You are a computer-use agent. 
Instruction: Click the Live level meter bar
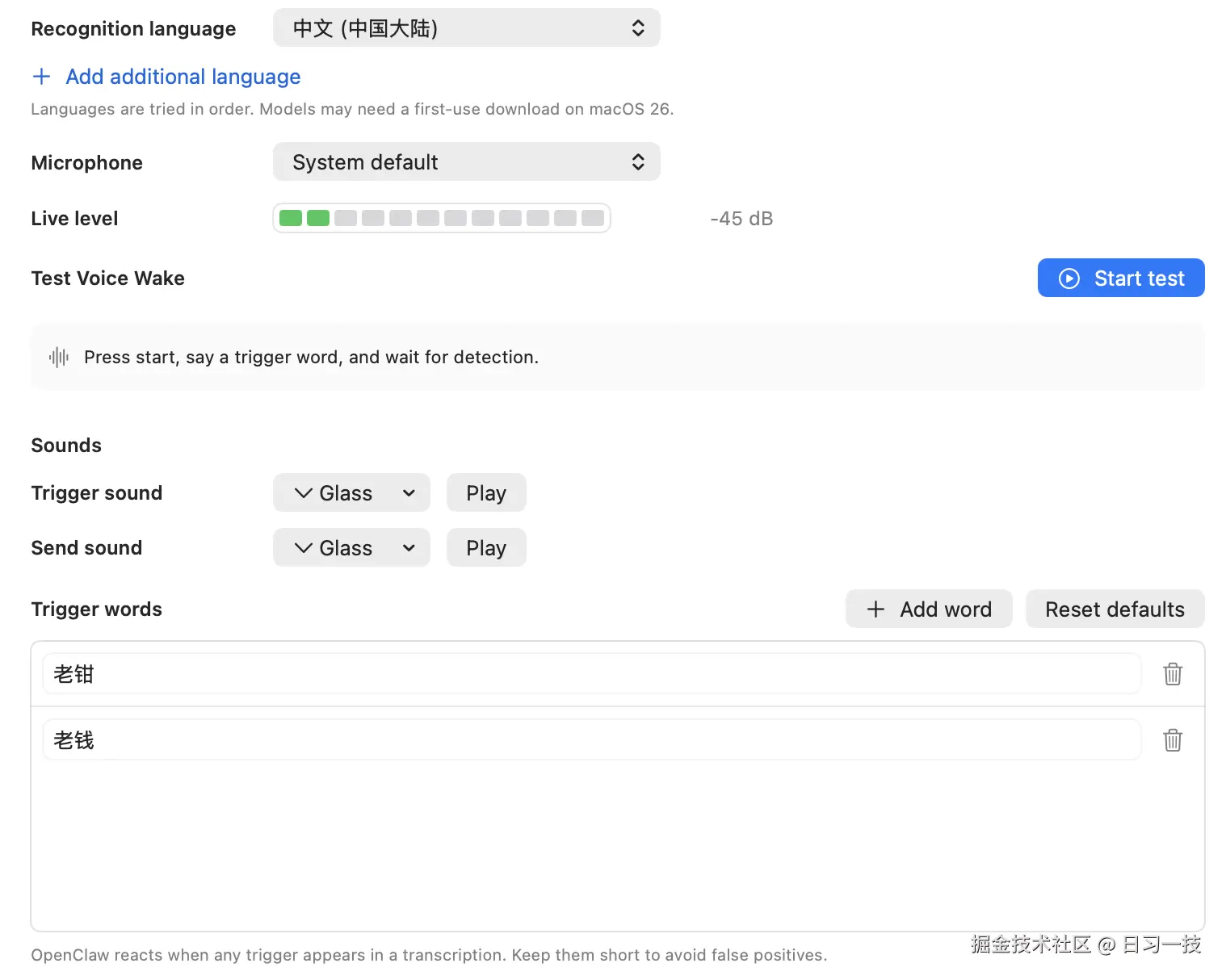point(442,218)
